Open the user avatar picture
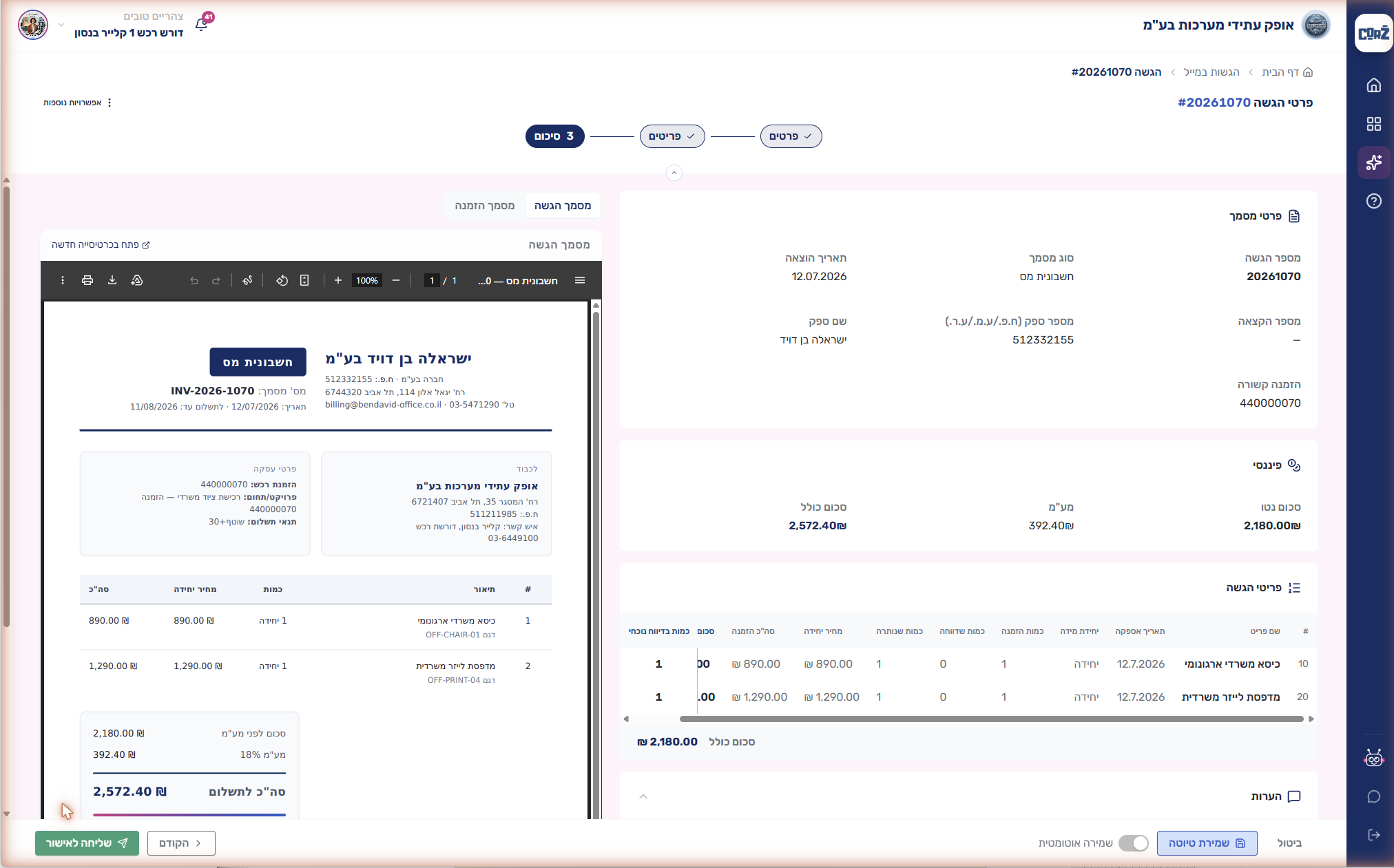The image size is (1394, 868). (x=33, y=25)
